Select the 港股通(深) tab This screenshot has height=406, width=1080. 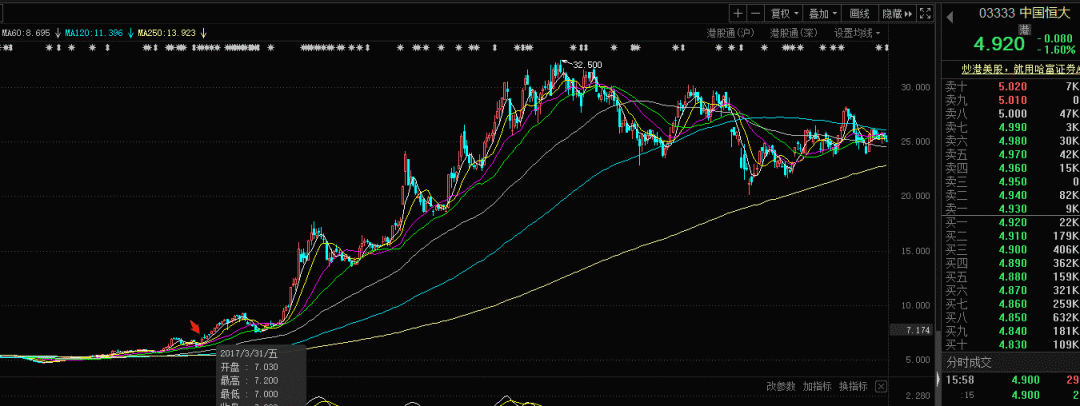coord(793,32)
